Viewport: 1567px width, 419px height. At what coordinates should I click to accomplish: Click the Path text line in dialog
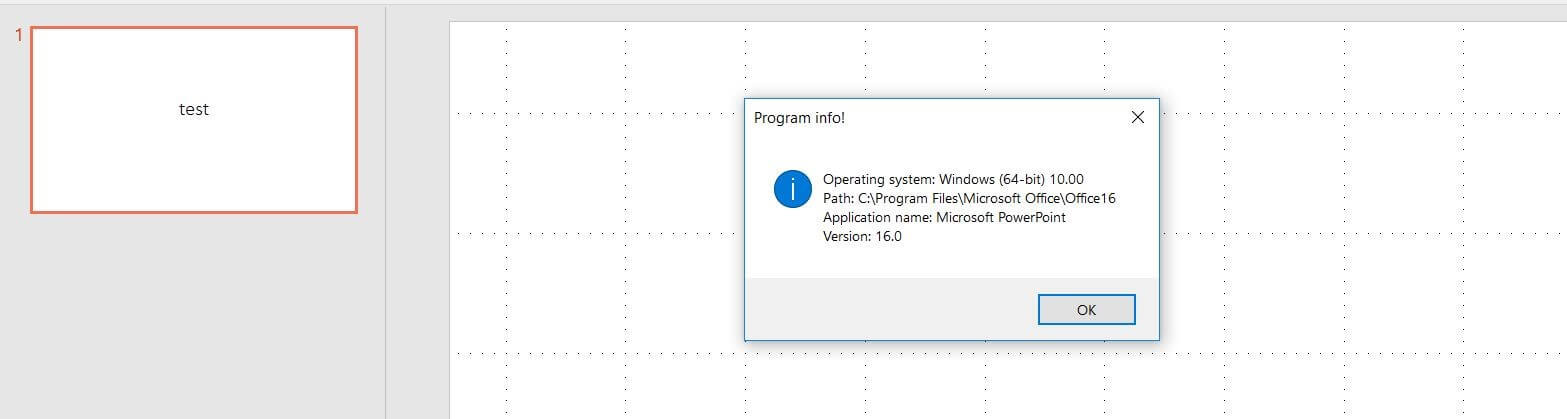pos(968,199)
